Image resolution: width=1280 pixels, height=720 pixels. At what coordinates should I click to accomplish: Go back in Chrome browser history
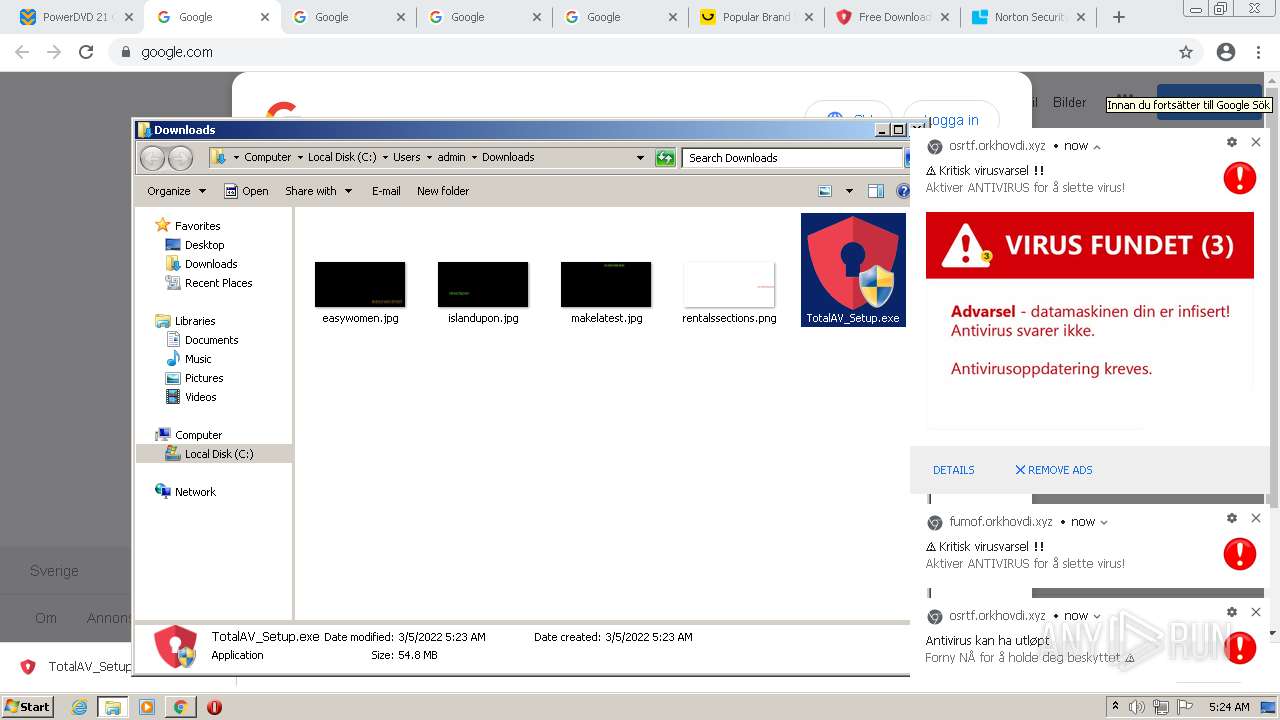coord(22,52)
